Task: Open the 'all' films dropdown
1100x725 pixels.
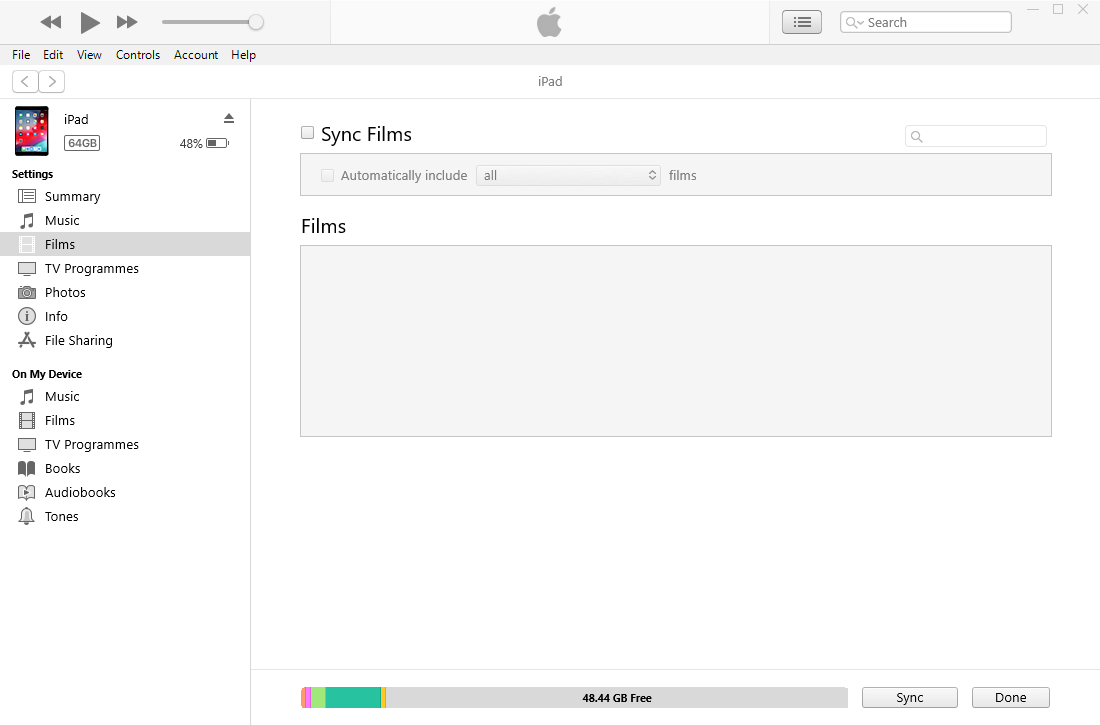Action: click(x=568, y=175)
